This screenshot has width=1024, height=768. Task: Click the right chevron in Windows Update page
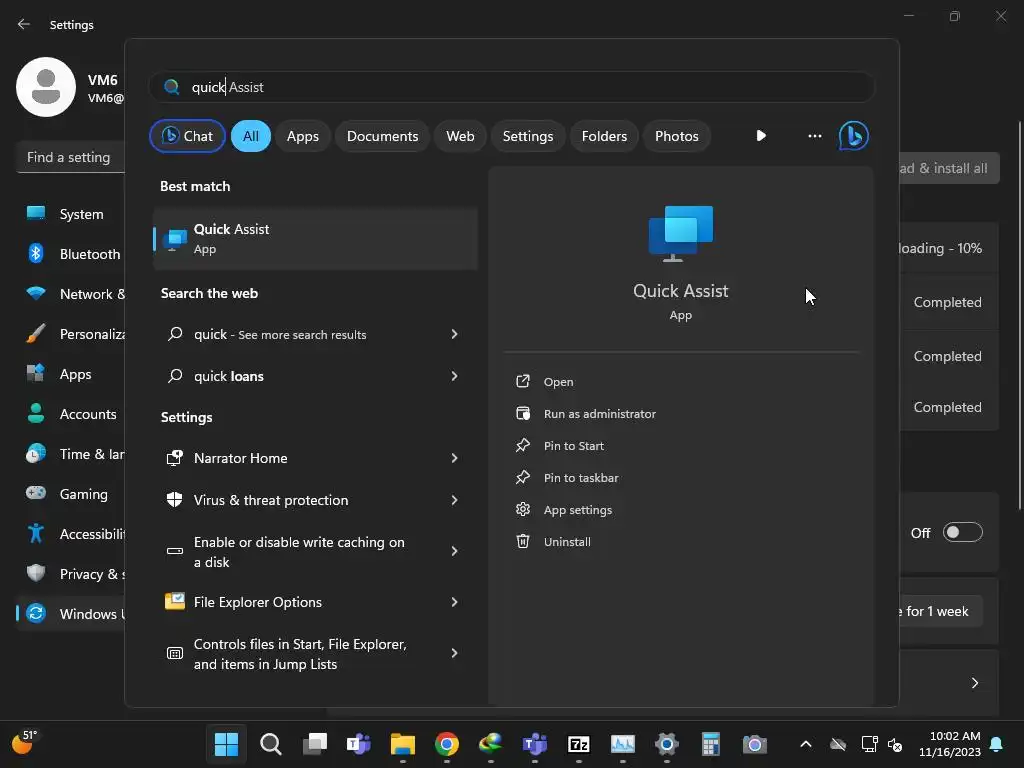[x=975, y=683]
